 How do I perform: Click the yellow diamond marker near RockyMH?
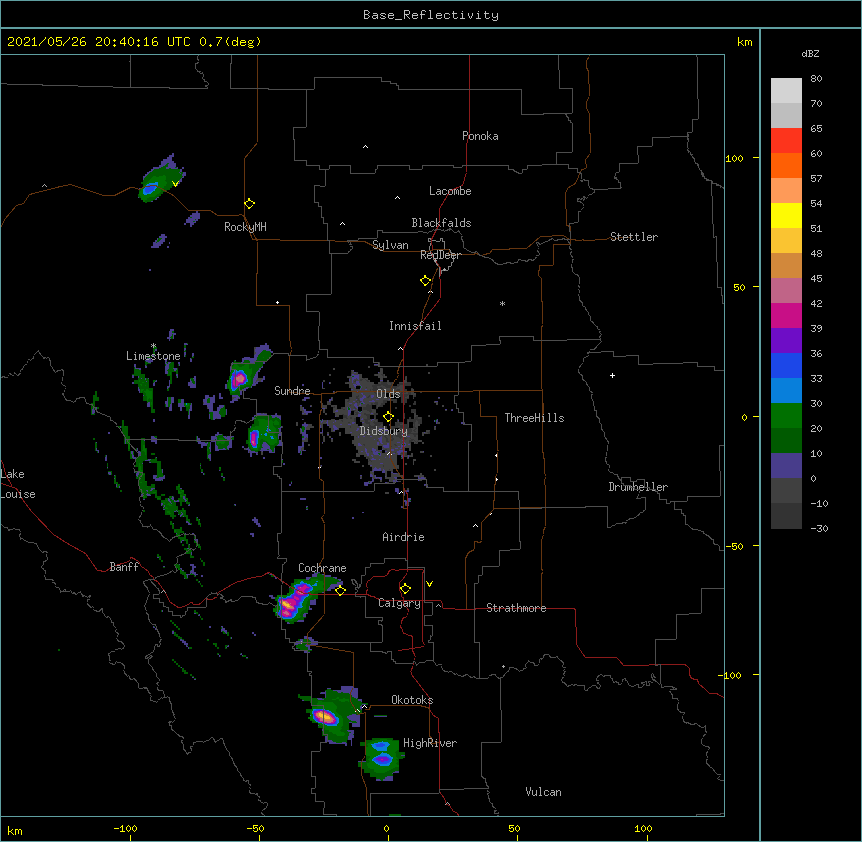coord(250,204)
